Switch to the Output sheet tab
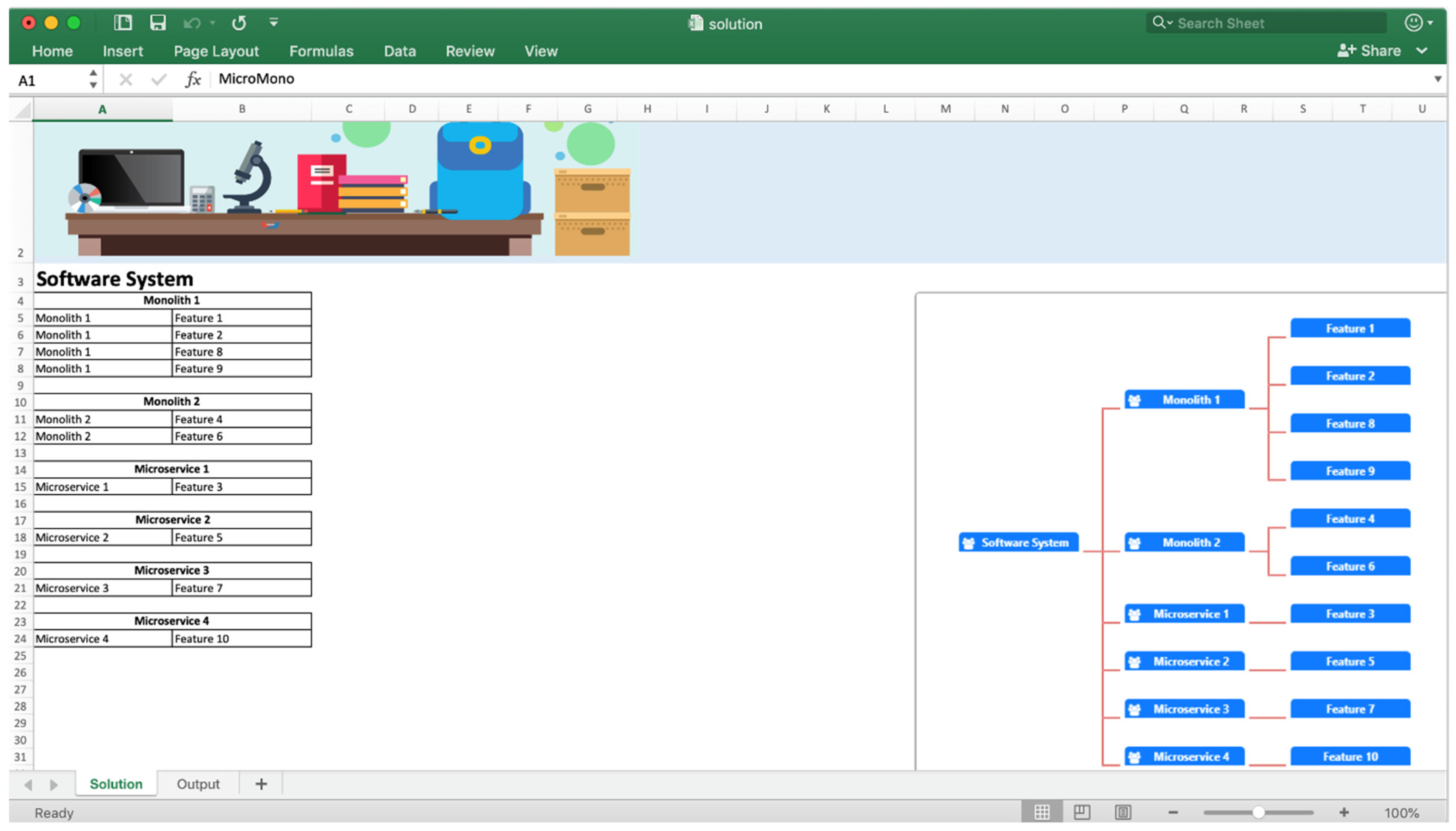1456x831 pixels. click(x=198, y=784)
